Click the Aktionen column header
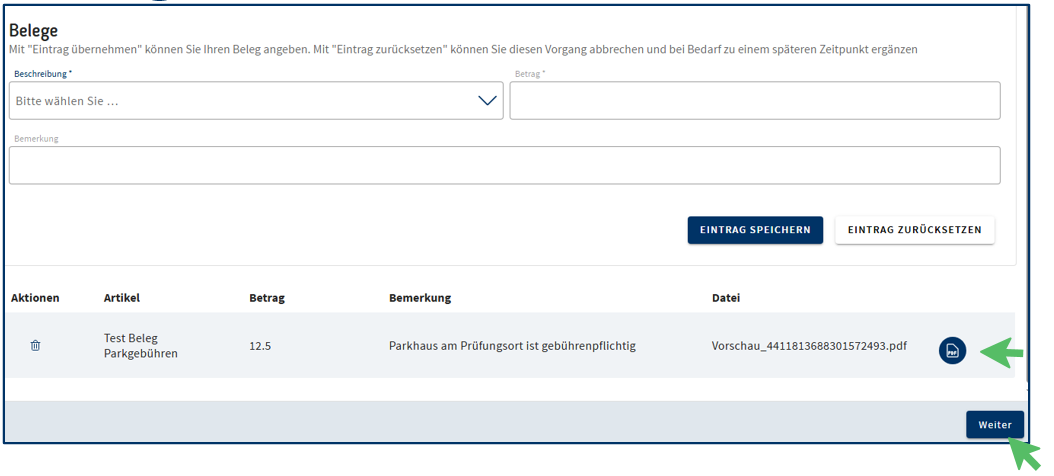The height and width of the screenshot is (476, 1054). 36,298
